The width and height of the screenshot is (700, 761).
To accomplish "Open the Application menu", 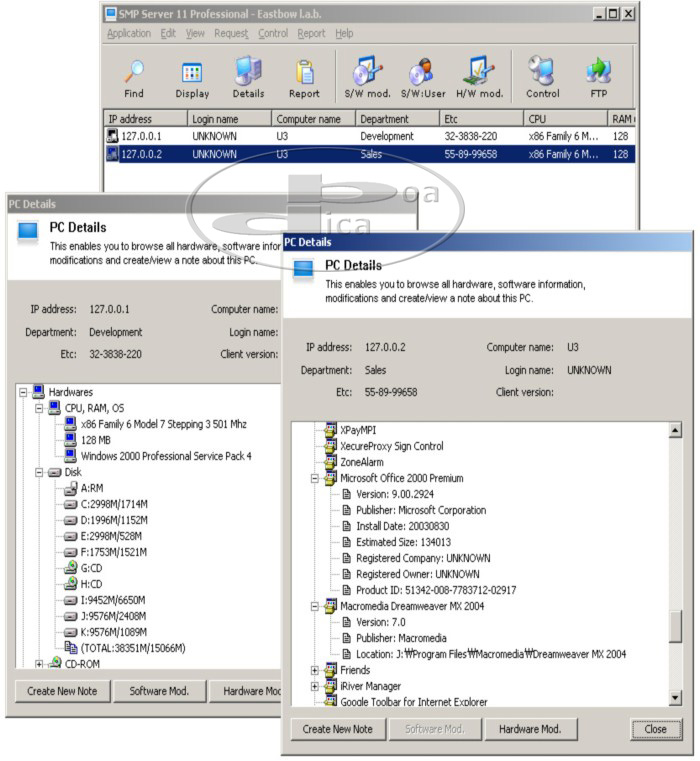I will [x=128, y=33].
